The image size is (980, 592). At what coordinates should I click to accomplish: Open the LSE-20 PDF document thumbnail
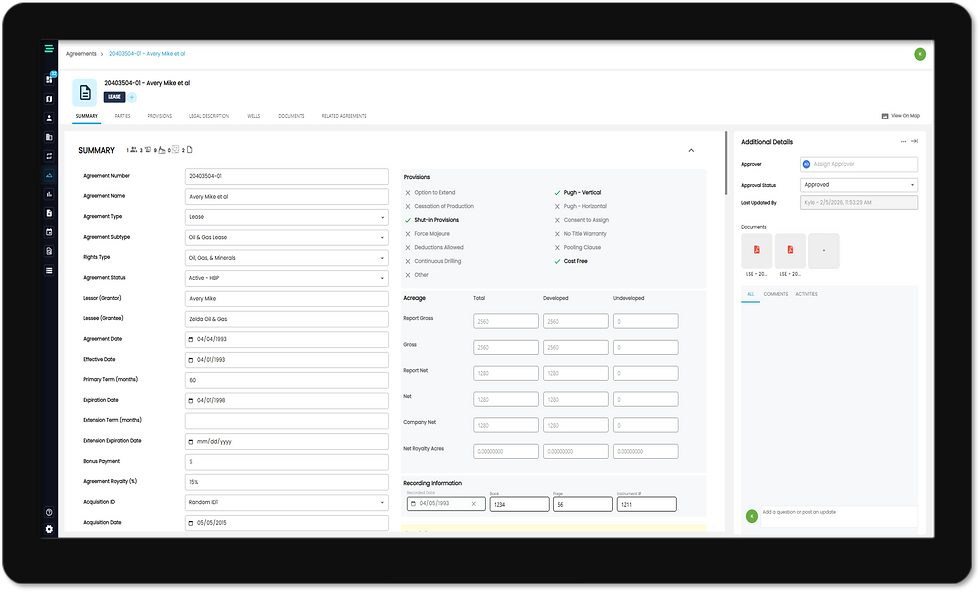(756, 252)
